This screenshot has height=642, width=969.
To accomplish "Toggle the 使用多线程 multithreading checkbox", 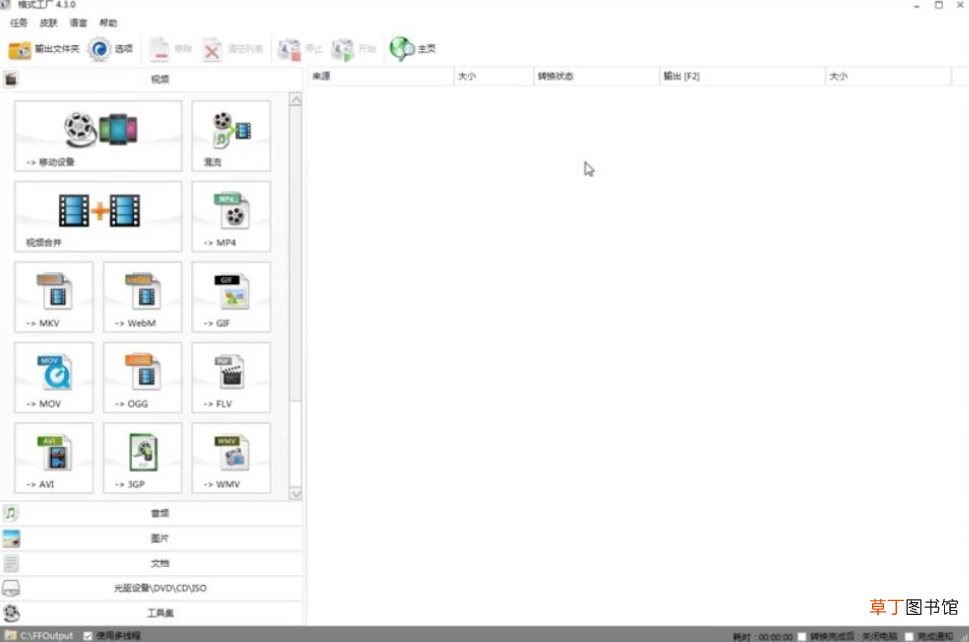I will [x=88, y=636].
